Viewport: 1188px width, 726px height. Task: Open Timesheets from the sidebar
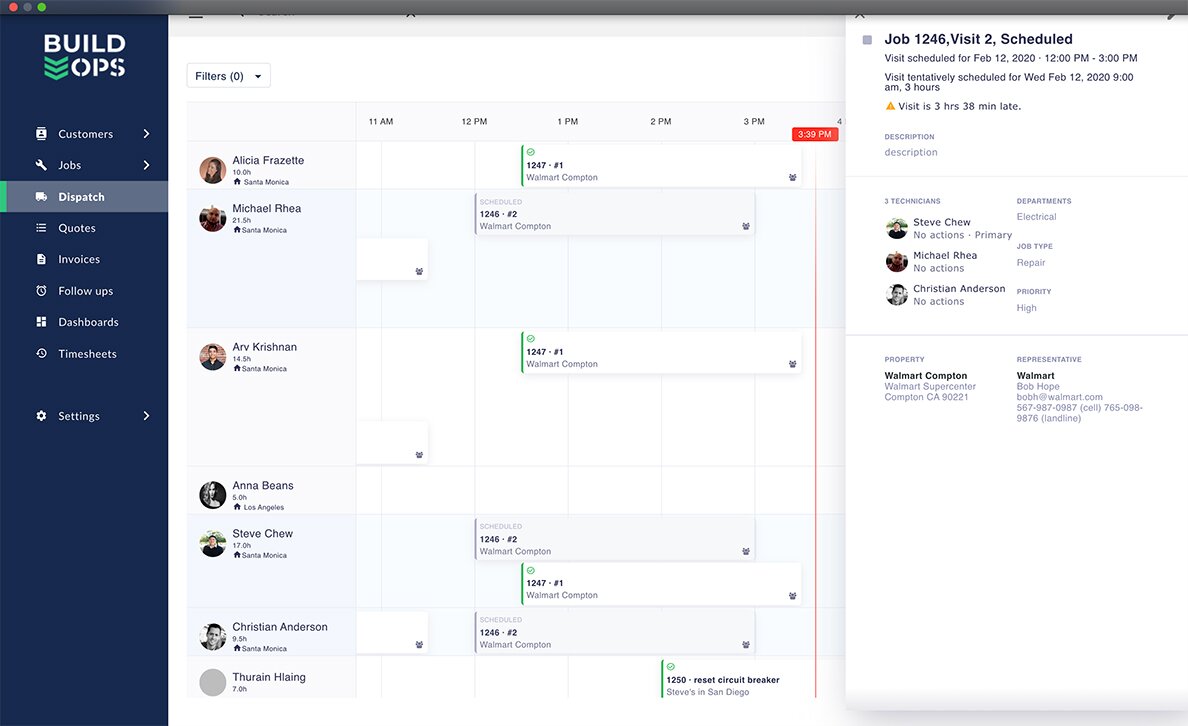point(84,353)
